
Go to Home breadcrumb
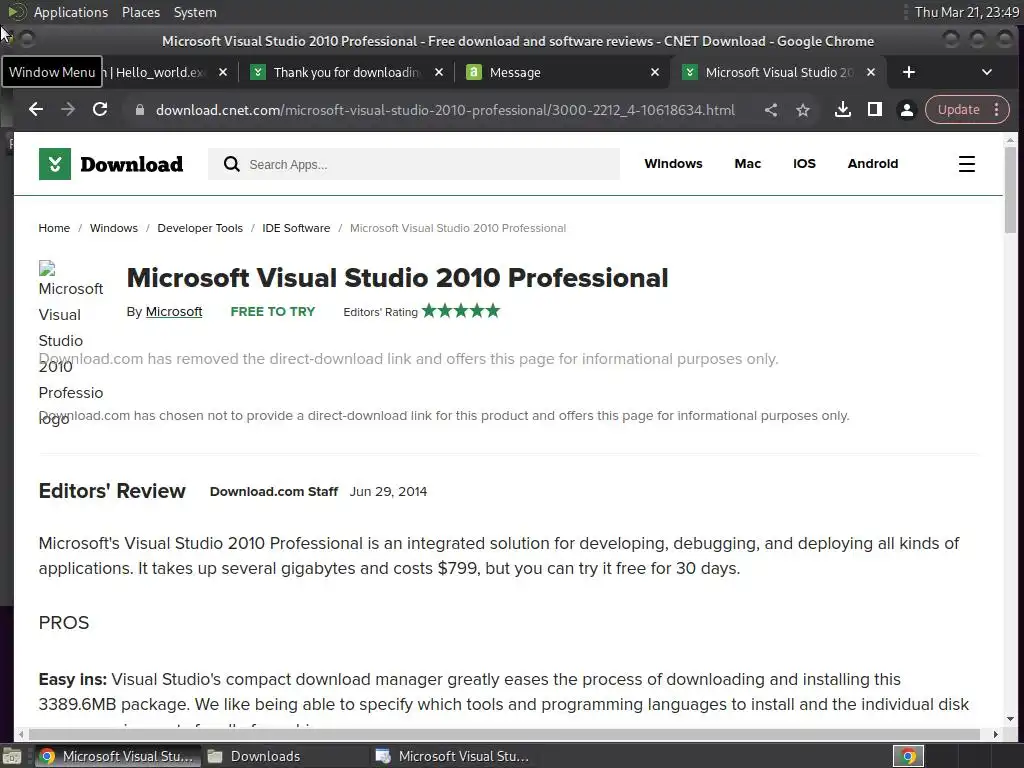(x=54, y=228)
